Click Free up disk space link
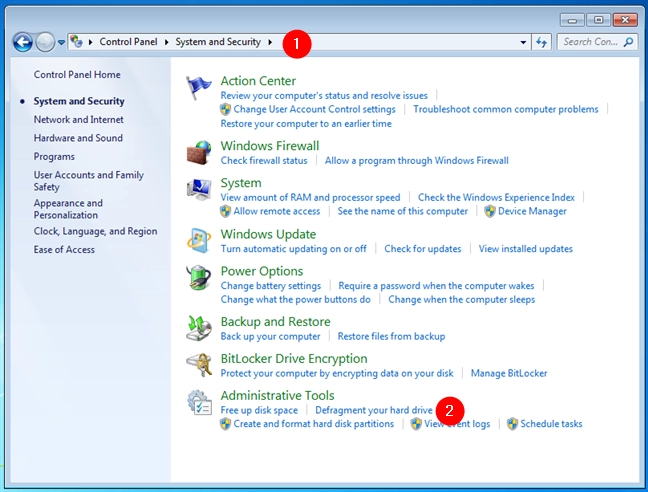Screen dimensions: 648x492 (x=259, y=410)
